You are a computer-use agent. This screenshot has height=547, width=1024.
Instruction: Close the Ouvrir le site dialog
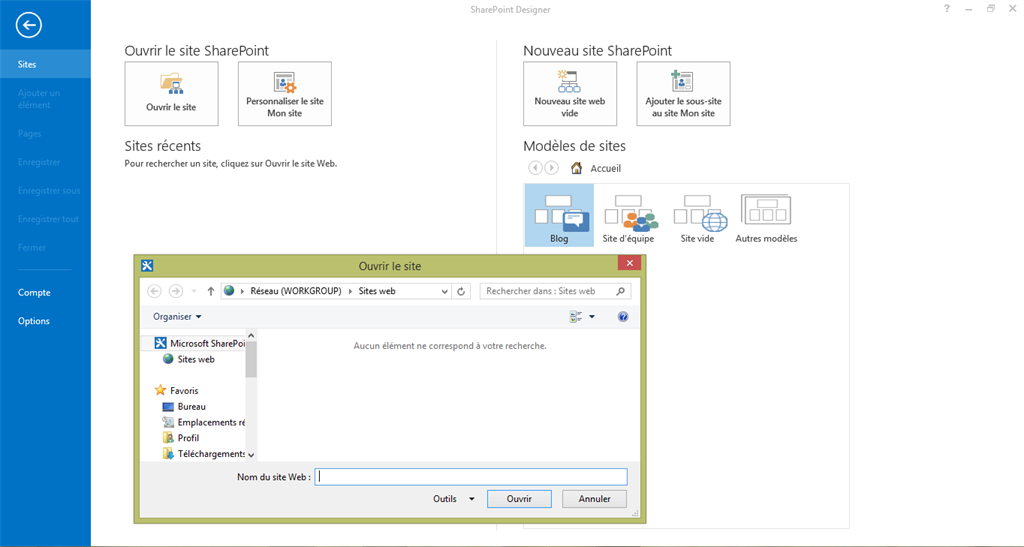click(630, 263)
